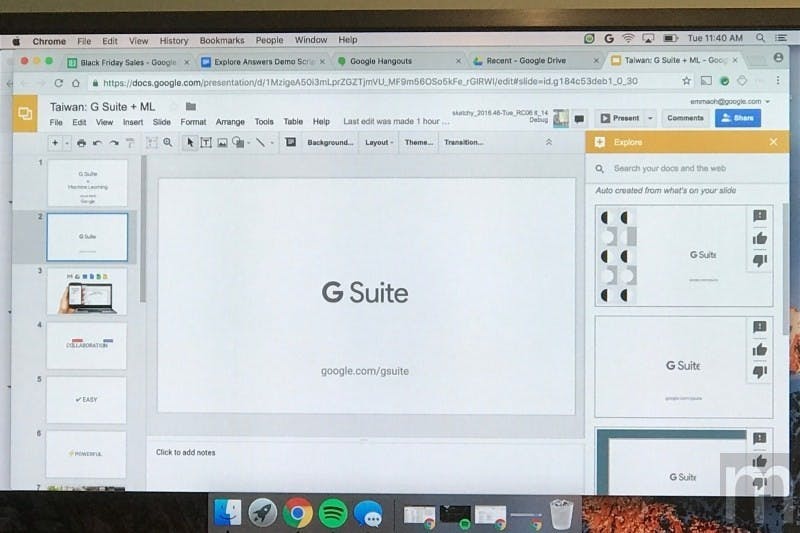Open the Arrange menu
Screen dimensions: 800x533
click(x=230, y=122)
